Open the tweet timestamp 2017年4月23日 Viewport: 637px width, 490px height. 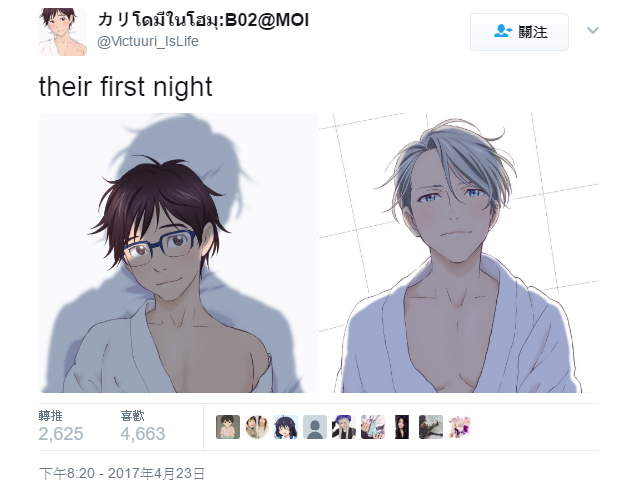pyautogui.click(x=122, y=473)
